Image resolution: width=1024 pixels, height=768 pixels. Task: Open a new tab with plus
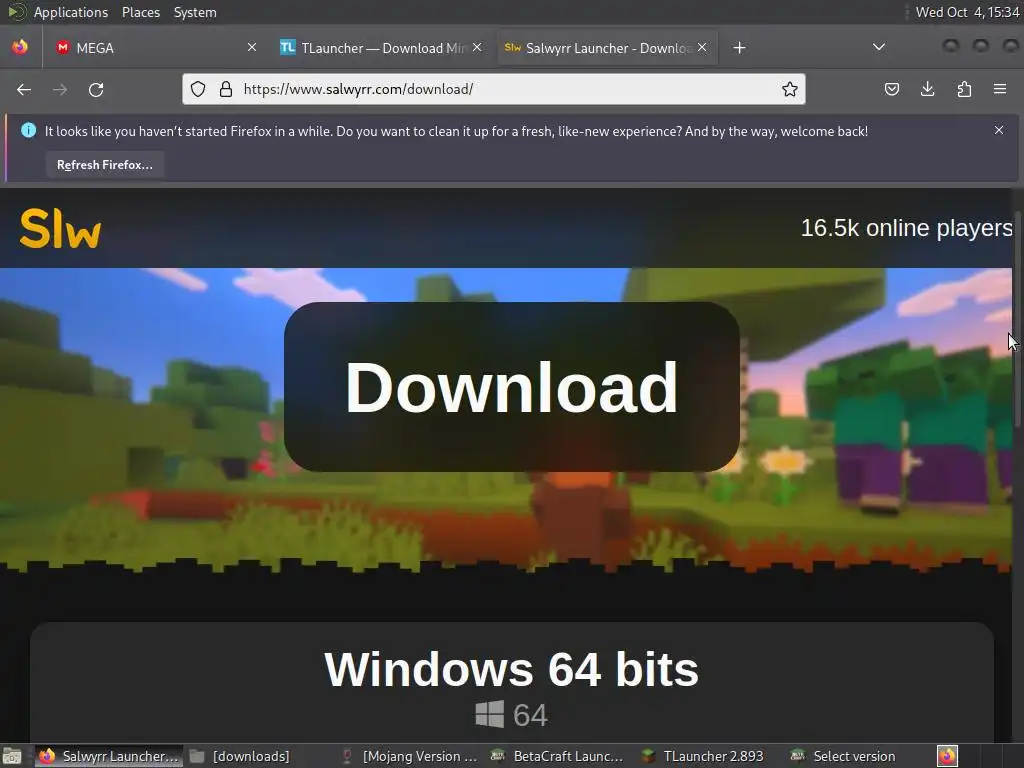(739, 48)
